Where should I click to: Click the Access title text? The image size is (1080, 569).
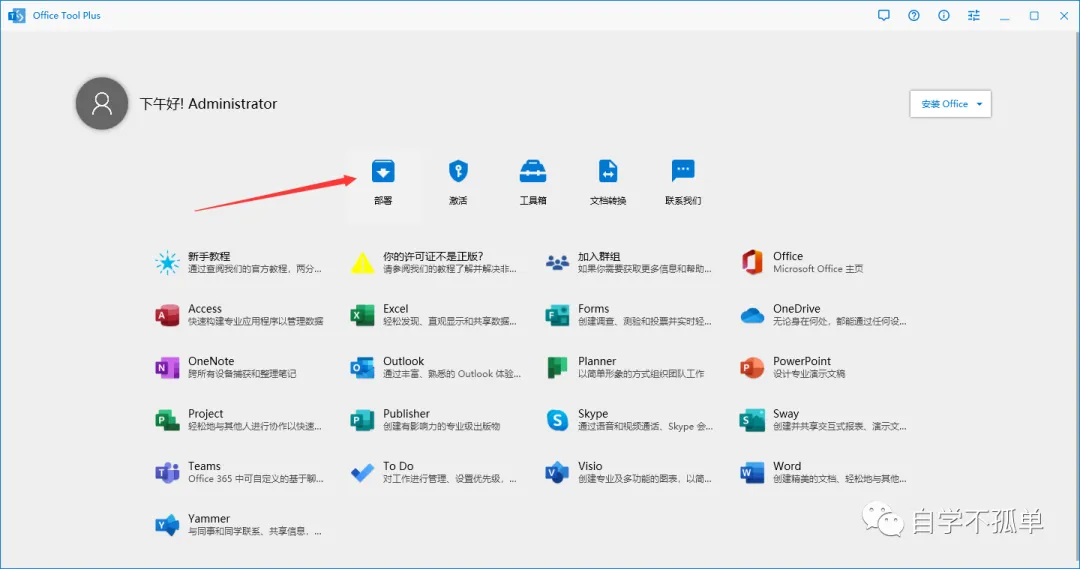point(205,309)
